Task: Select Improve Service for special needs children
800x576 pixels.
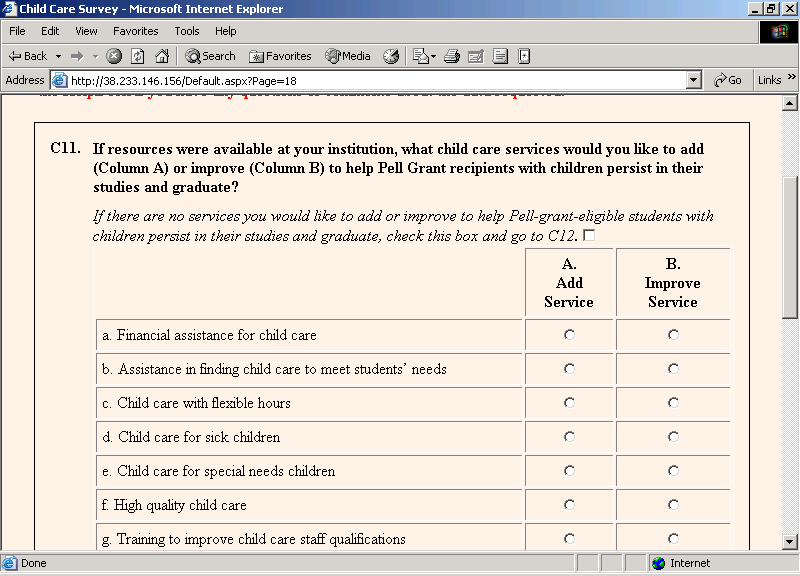Action: coord(673,470)
